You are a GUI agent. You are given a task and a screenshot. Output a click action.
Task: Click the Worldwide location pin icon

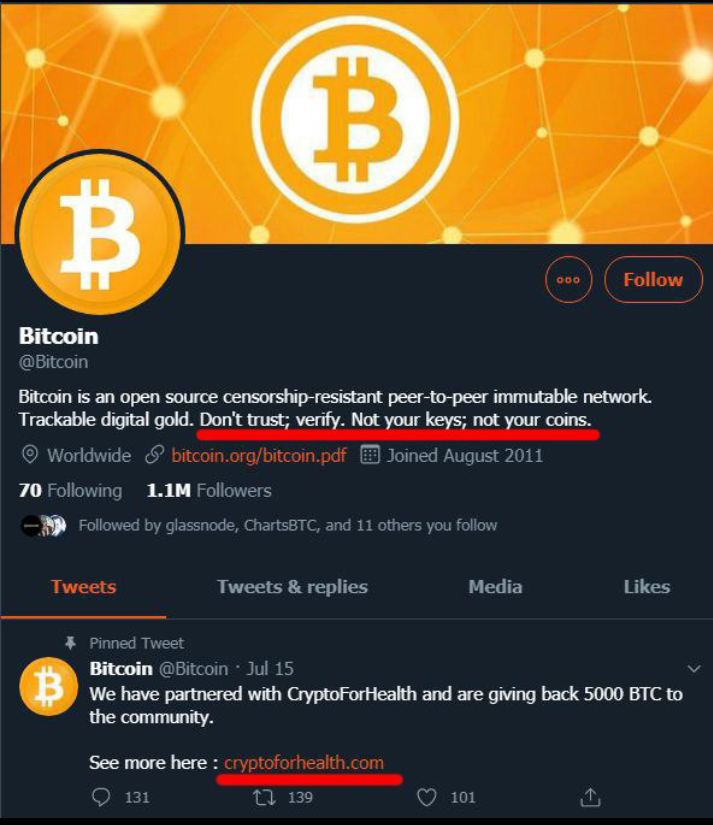[29, 455]
